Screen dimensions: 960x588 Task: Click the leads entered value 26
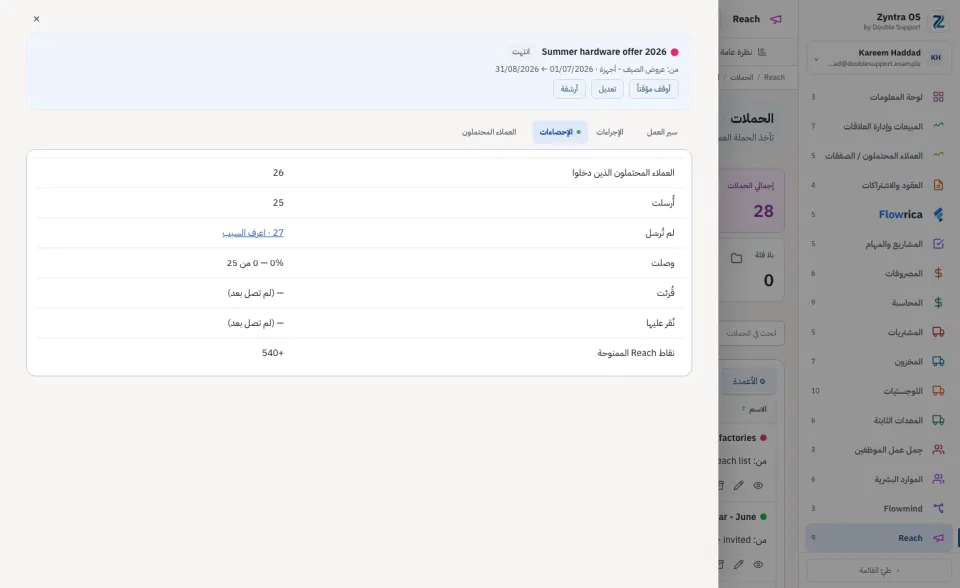click(278, 173)
